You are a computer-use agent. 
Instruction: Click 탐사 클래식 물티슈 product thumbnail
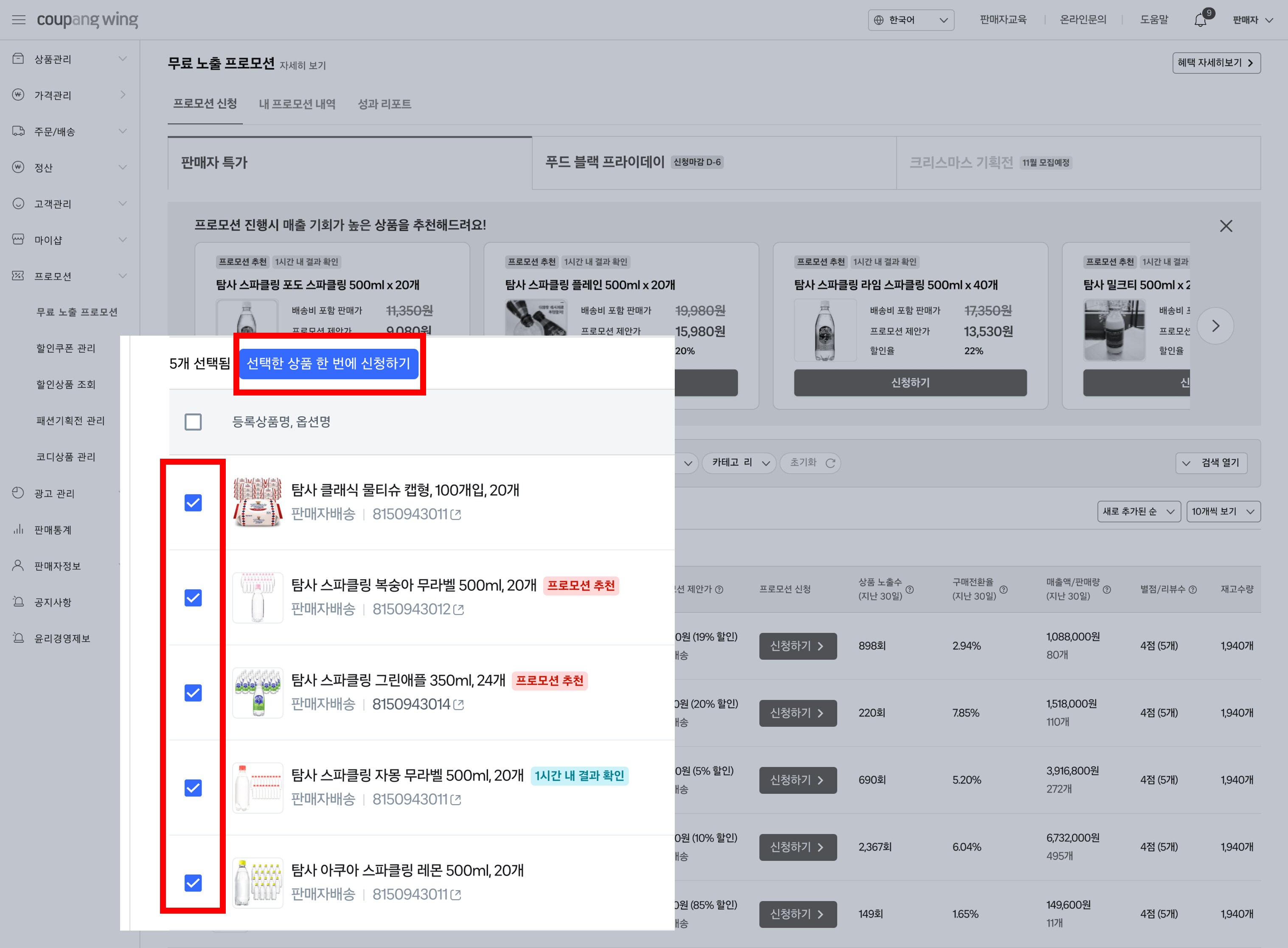tap(258, 503)
